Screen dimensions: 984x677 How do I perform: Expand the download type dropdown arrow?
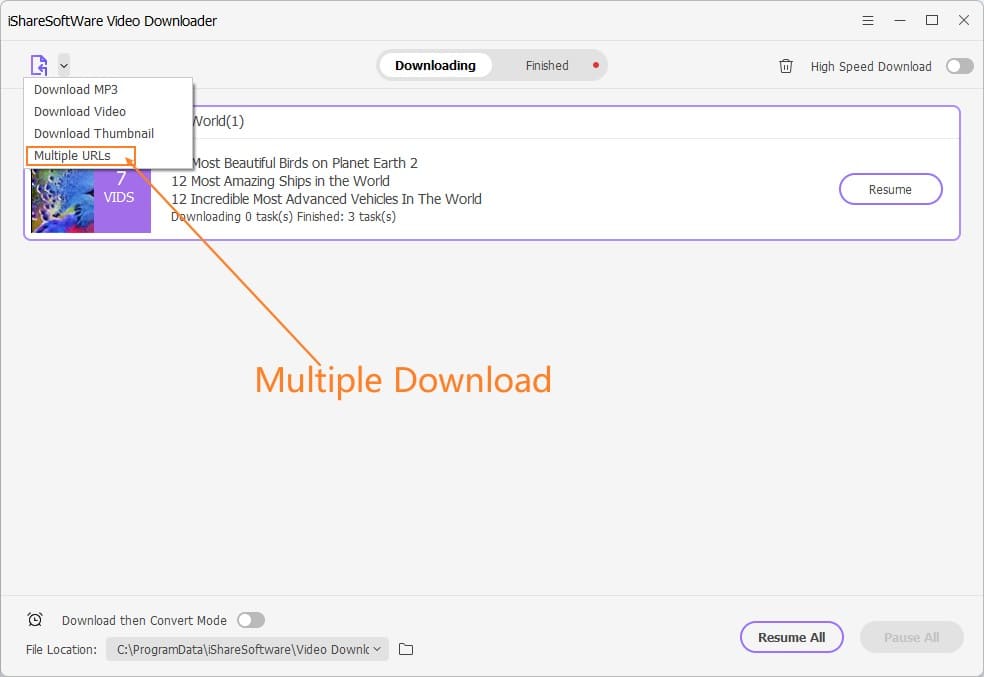(x=63, y=65)
